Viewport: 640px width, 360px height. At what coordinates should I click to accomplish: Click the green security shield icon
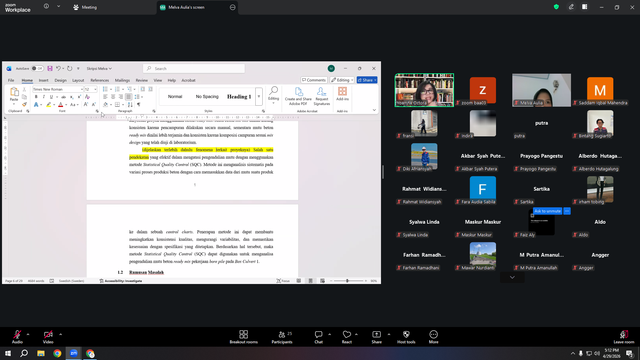(556, 7)
